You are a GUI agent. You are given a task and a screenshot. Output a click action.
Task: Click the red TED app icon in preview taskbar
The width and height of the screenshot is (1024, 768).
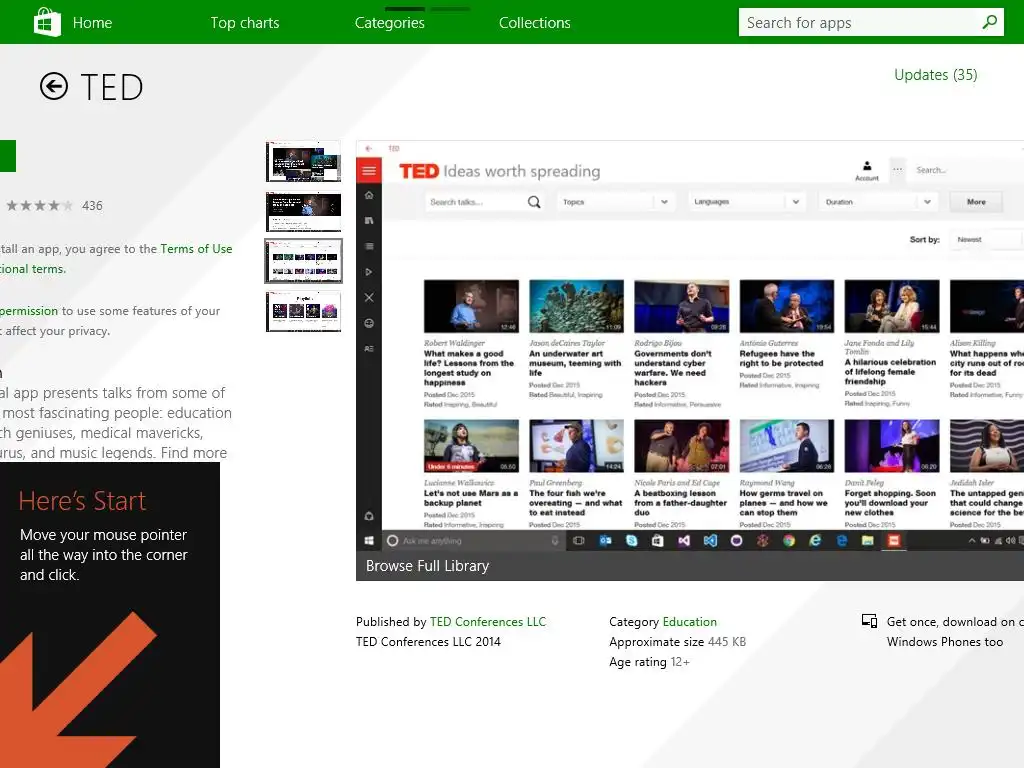(893, 540)
